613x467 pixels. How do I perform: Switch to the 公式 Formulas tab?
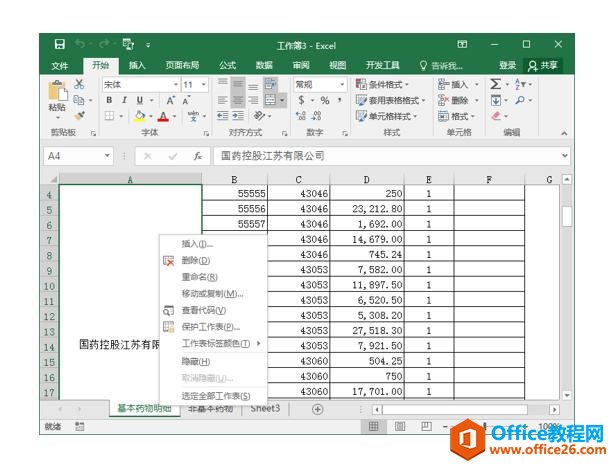click(x=227, y=65)
